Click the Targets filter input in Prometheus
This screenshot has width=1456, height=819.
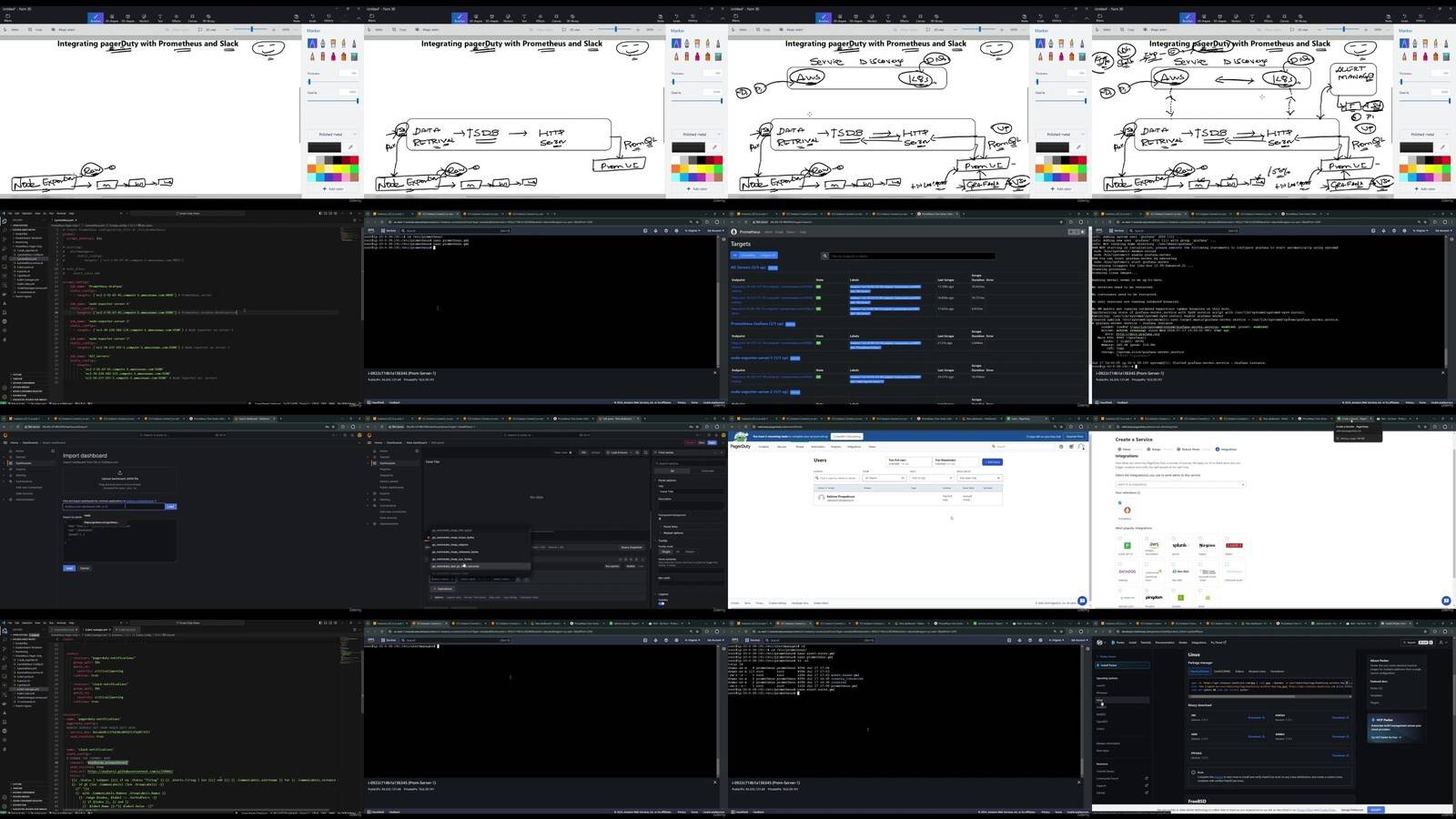pos(910,256)
